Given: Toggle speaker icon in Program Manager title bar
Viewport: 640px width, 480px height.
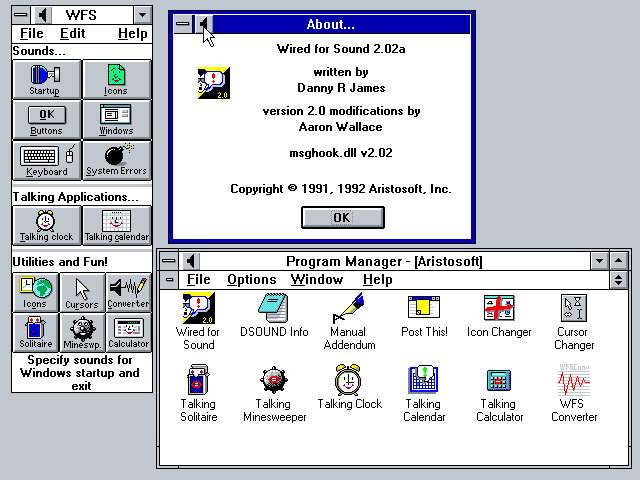Looking at the screenshot, I should pos(191,261).
